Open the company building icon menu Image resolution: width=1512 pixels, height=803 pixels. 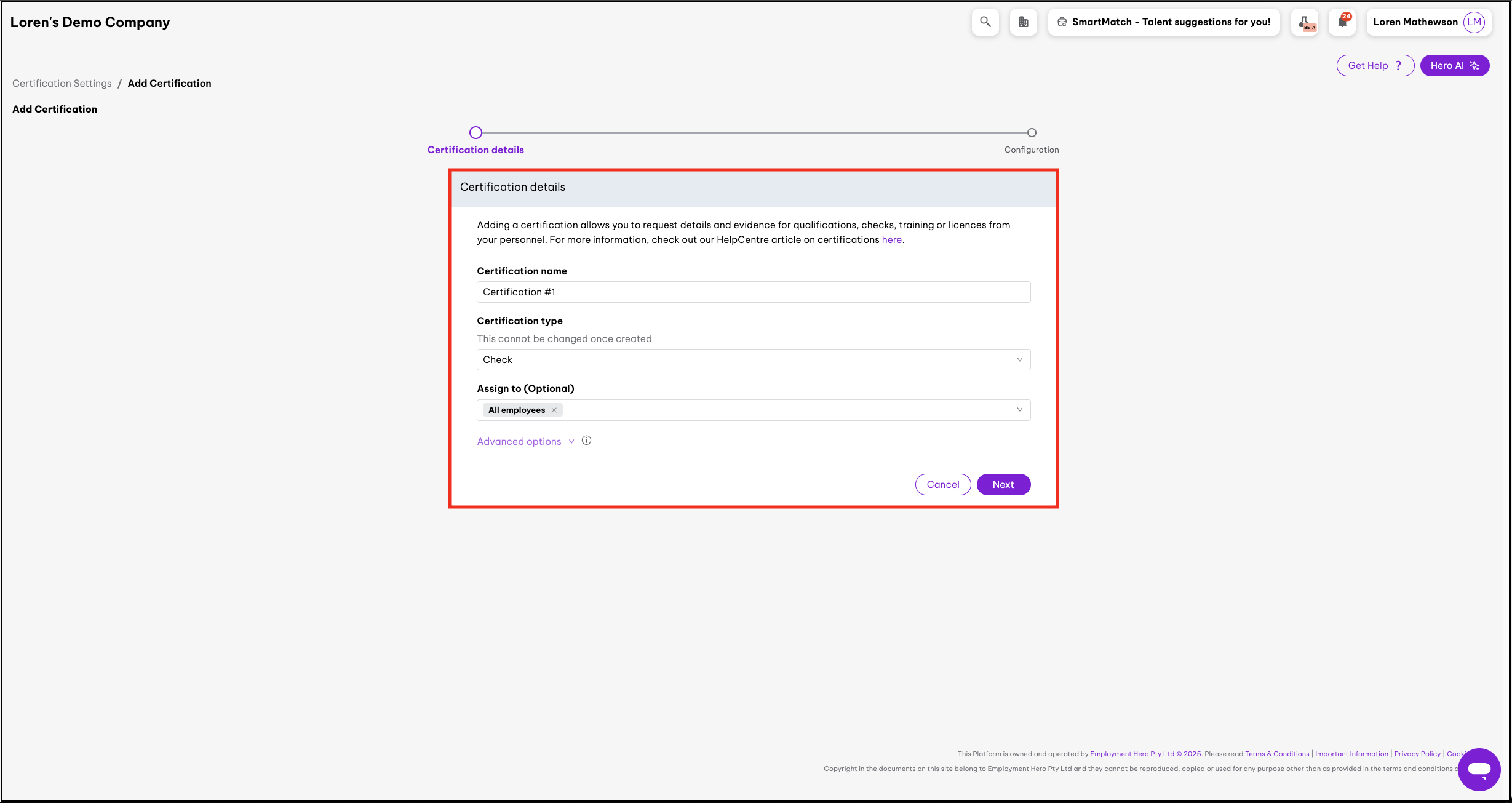1023,22
